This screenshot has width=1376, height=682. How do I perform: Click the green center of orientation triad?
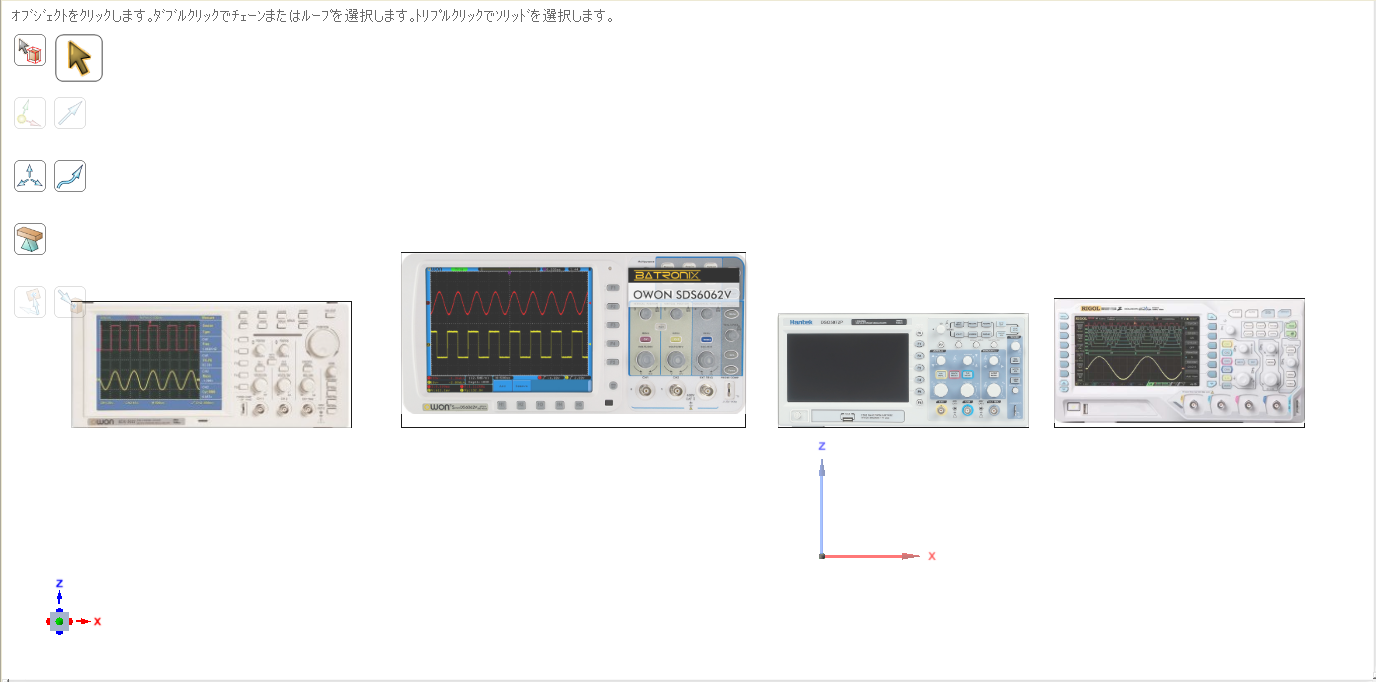[x=59, y=621]
